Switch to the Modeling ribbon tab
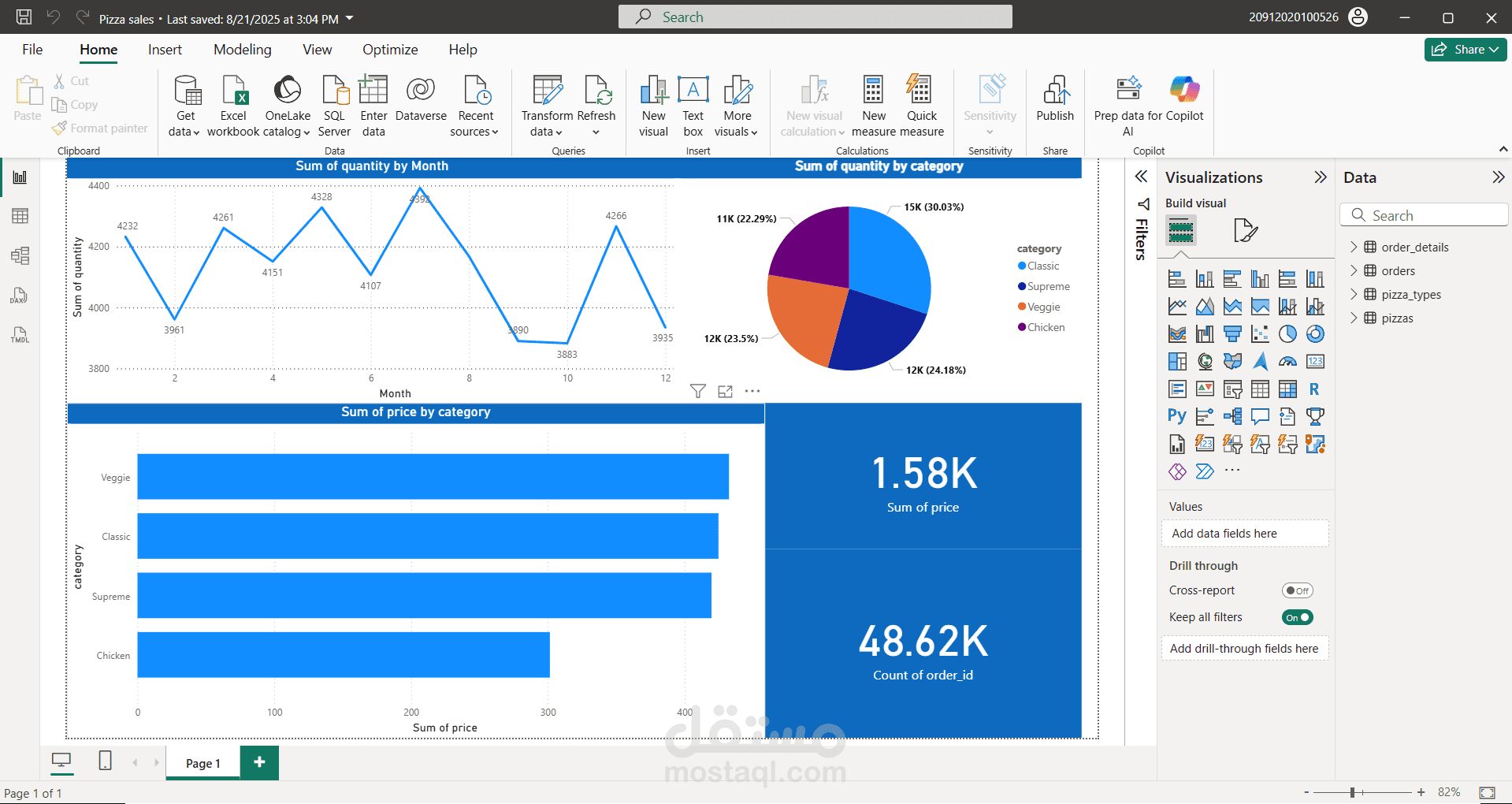 pyautogui.click(x=243, y=50)
